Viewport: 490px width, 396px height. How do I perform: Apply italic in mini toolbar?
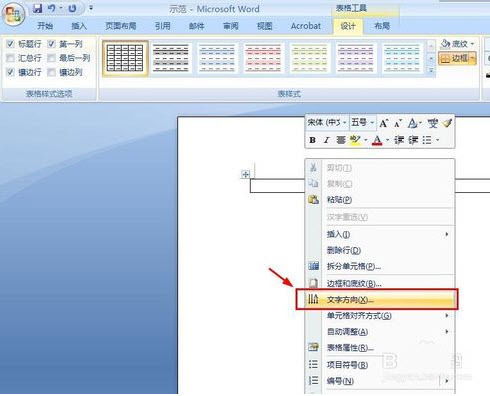[x=326, y=140]
